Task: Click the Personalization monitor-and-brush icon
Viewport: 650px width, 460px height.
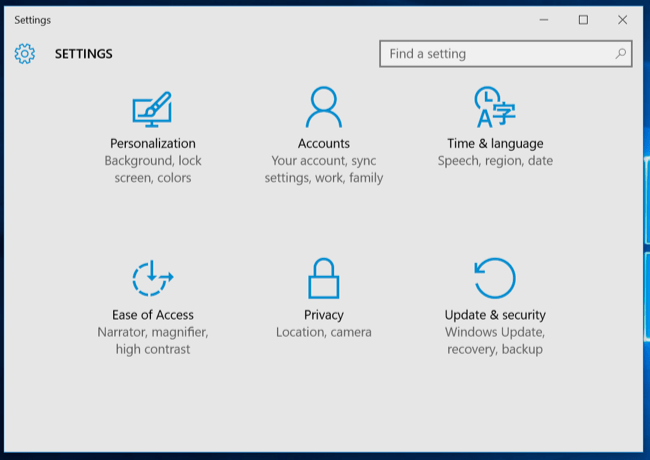Action: pyautogui.click(x=152, y=108)
